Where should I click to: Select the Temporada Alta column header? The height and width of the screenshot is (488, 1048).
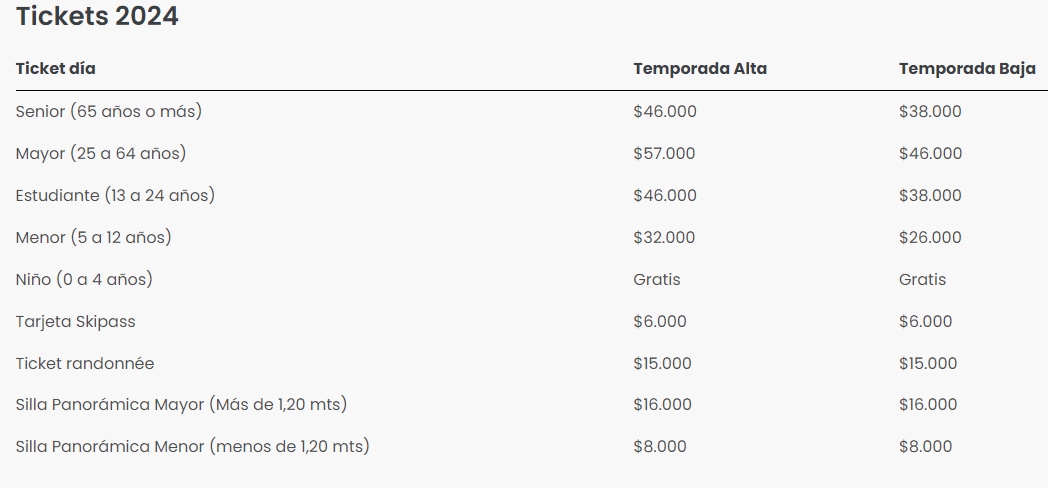click(x=700, y=69)
